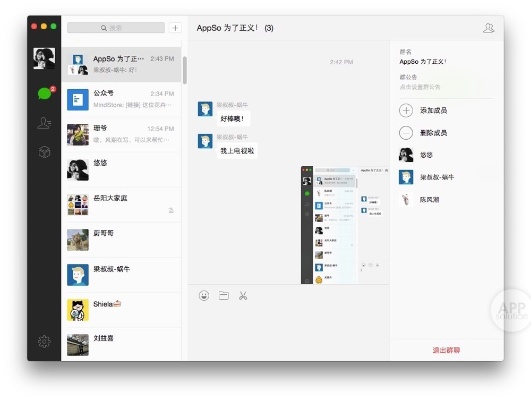Image resolution: width=531 pixels, height=400 pixels.
Task: Open the chat received at 12:54 PM
Action: 122,134
